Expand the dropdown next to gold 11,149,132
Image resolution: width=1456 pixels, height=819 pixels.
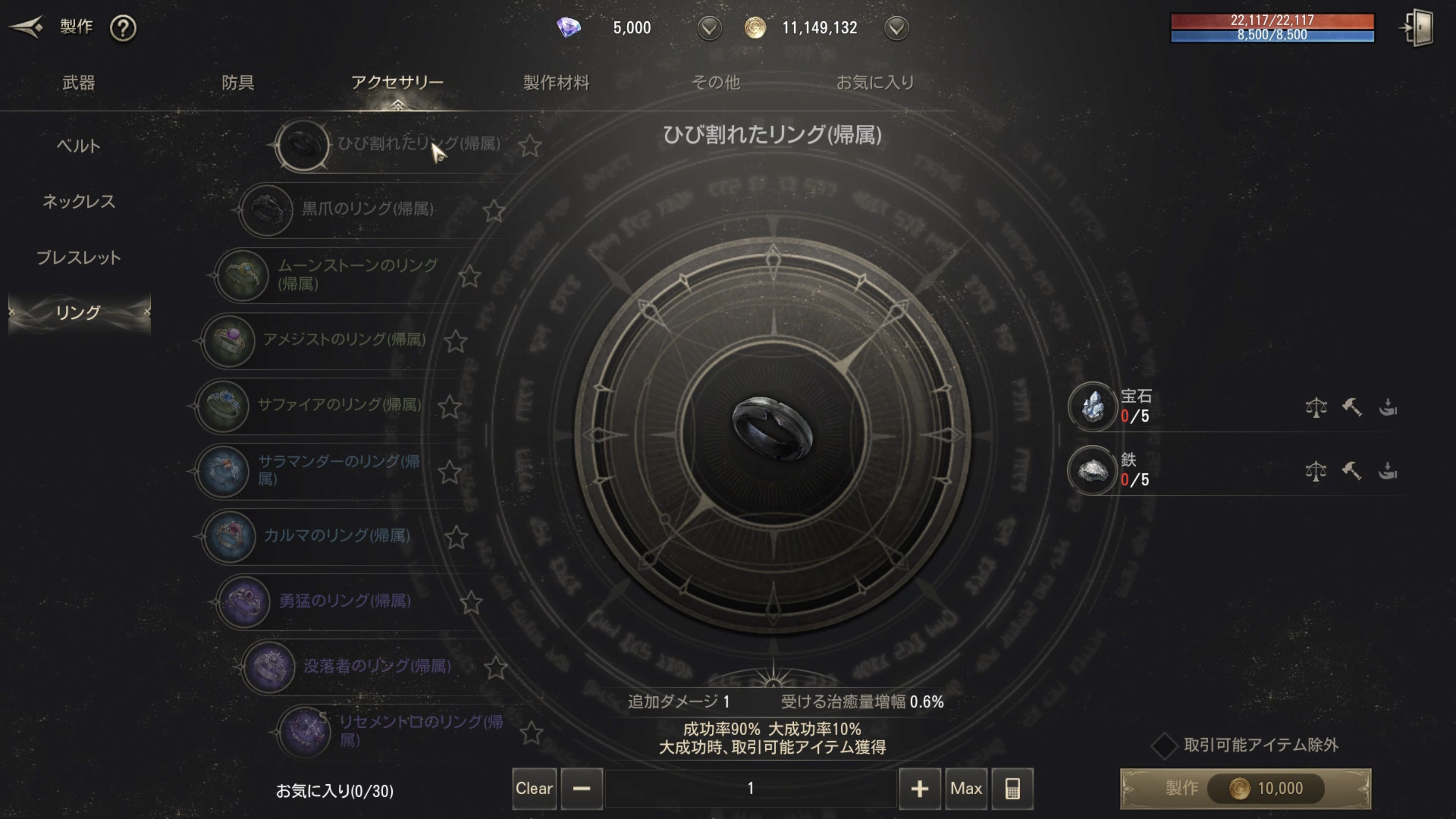(x=896, y=28)
